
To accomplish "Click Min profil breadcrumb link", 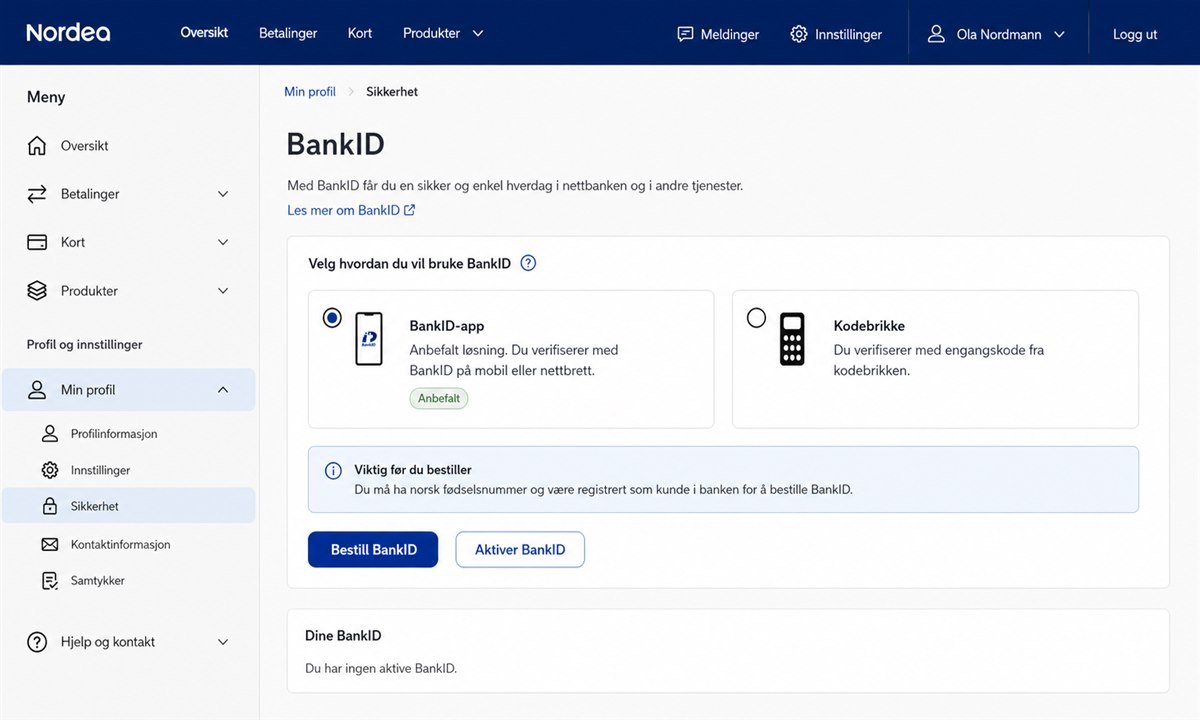I will pos(310,91).
